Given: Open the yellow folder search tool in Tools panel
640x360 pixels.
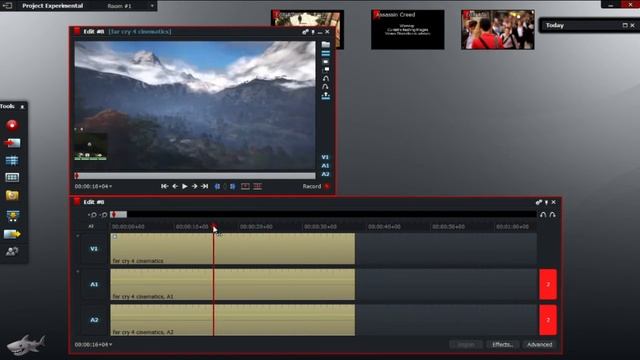Looking at the screenshot, I should coord(12,195).
